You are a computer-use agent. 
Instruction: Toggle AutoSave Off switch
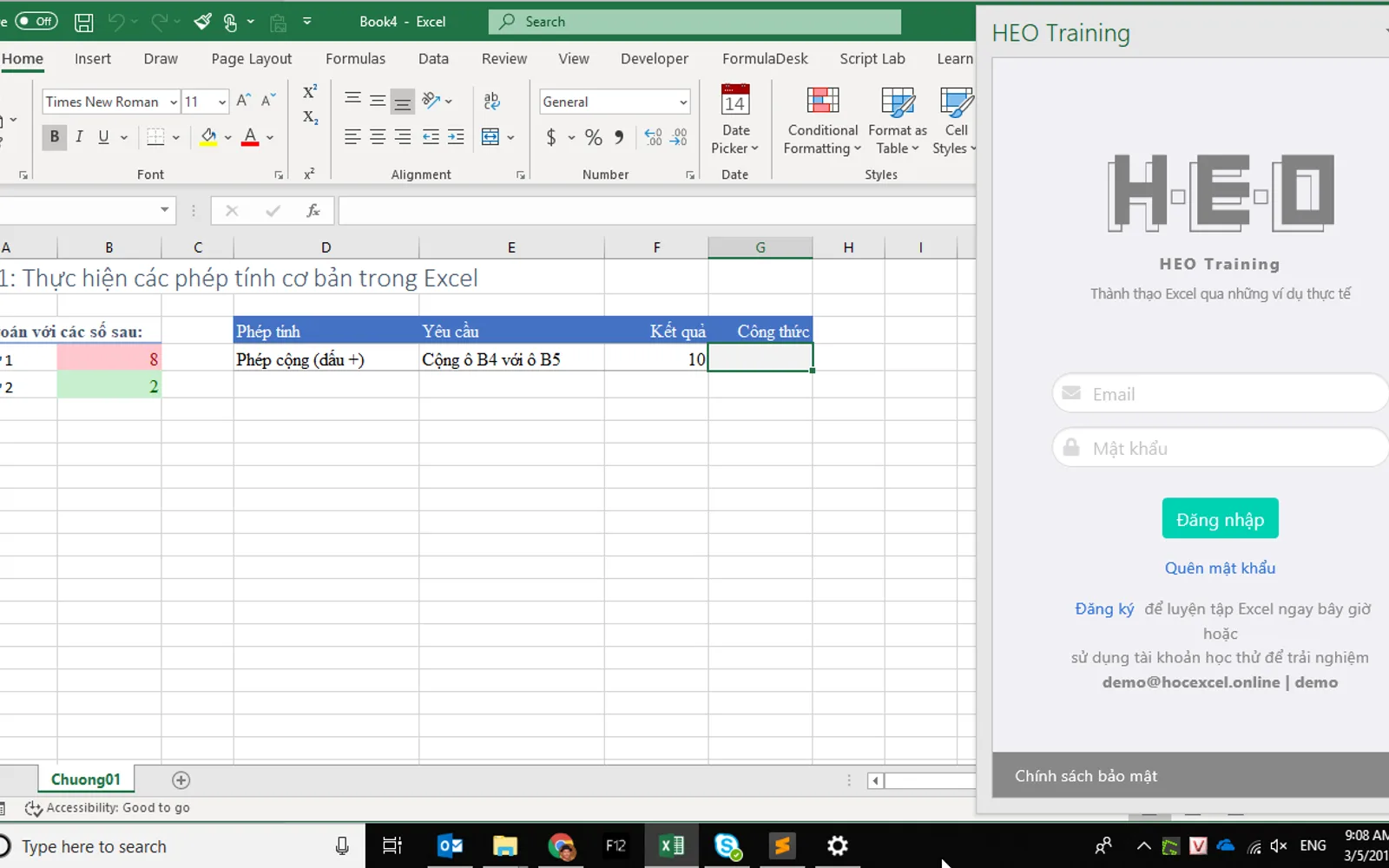(x=36, y=21)
